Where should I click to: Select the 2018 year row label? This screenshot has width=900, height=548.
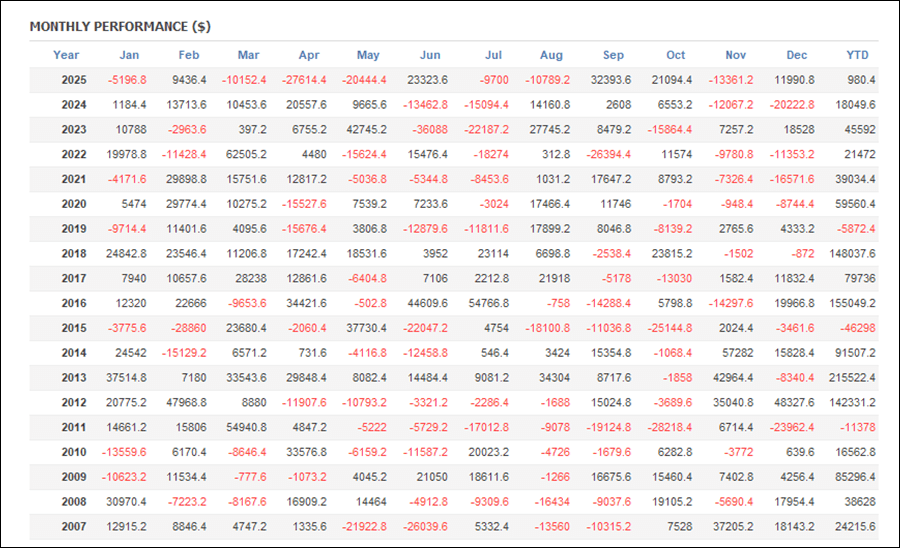[72, 254]
